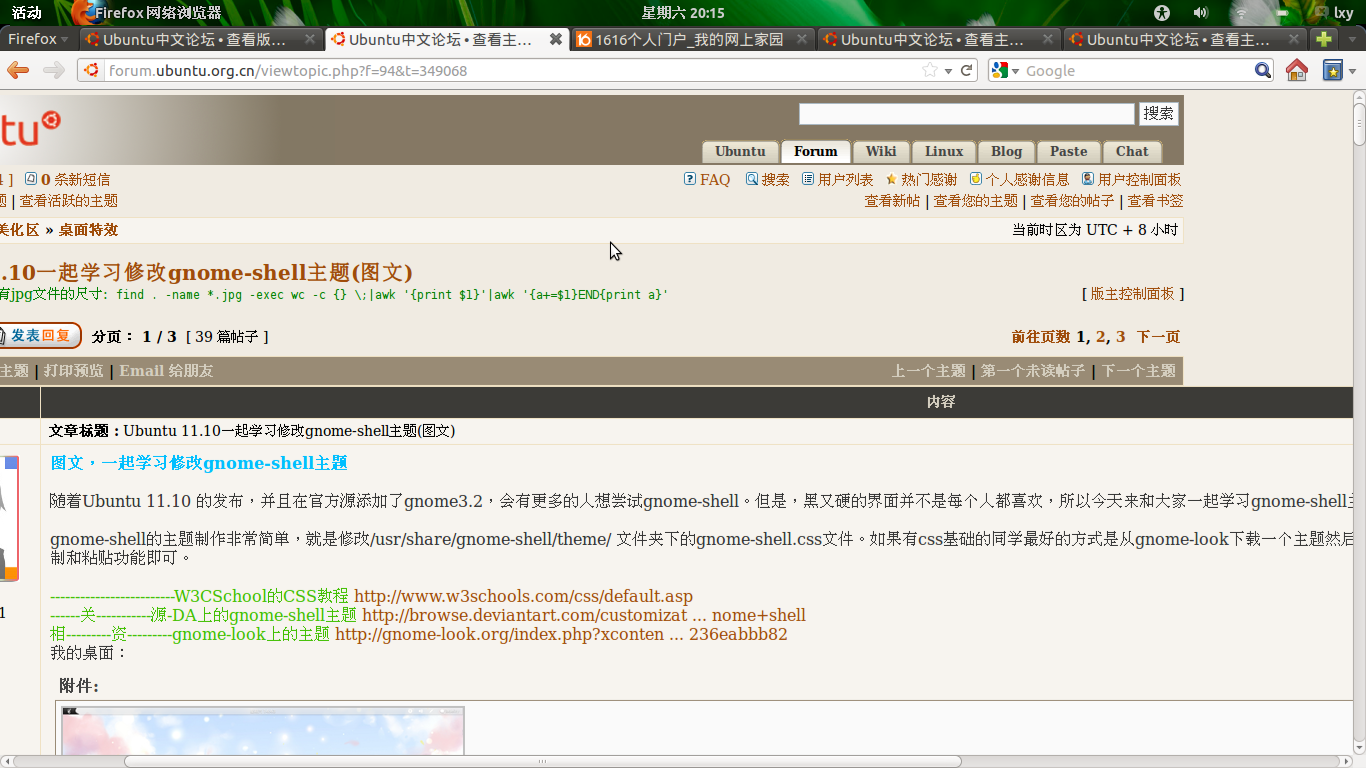
Task: Select the Ubuntu site navigation tab
Action: 740,152
